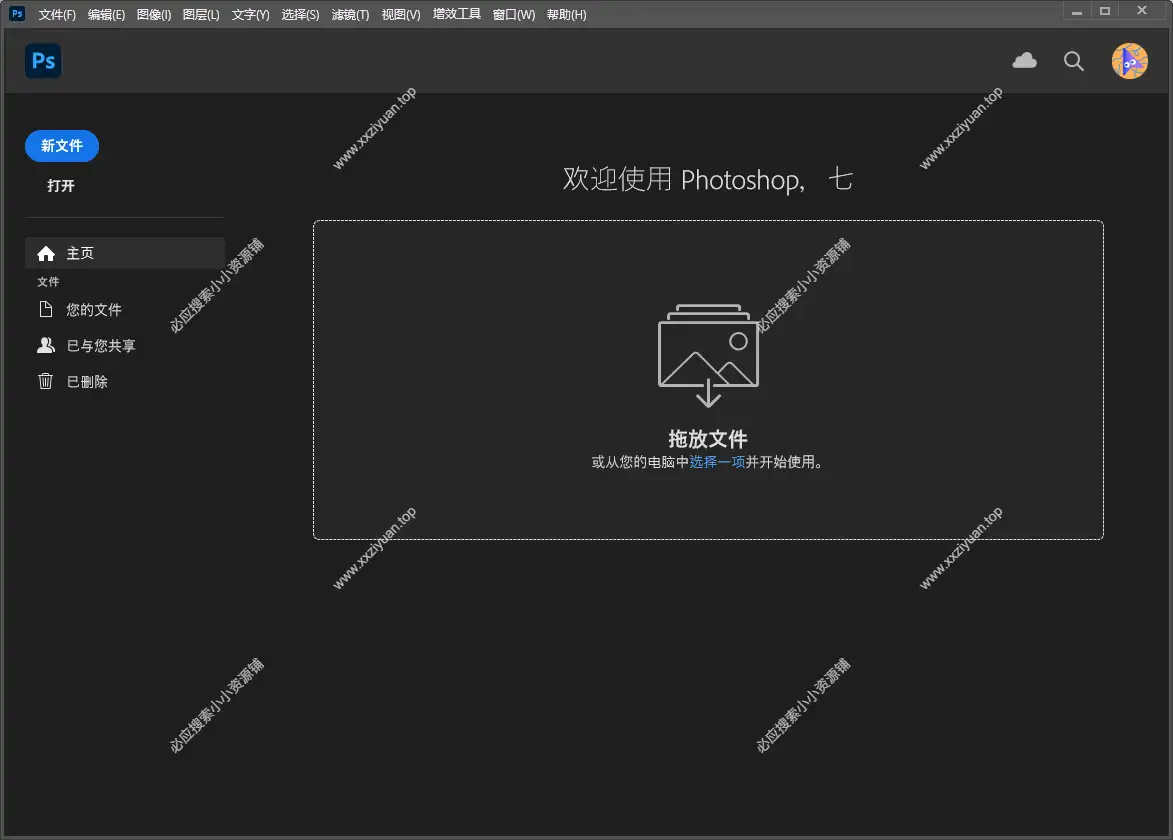Click the 打开 button
Screen dimensions: 1173x840
click(x=61, y=186)
